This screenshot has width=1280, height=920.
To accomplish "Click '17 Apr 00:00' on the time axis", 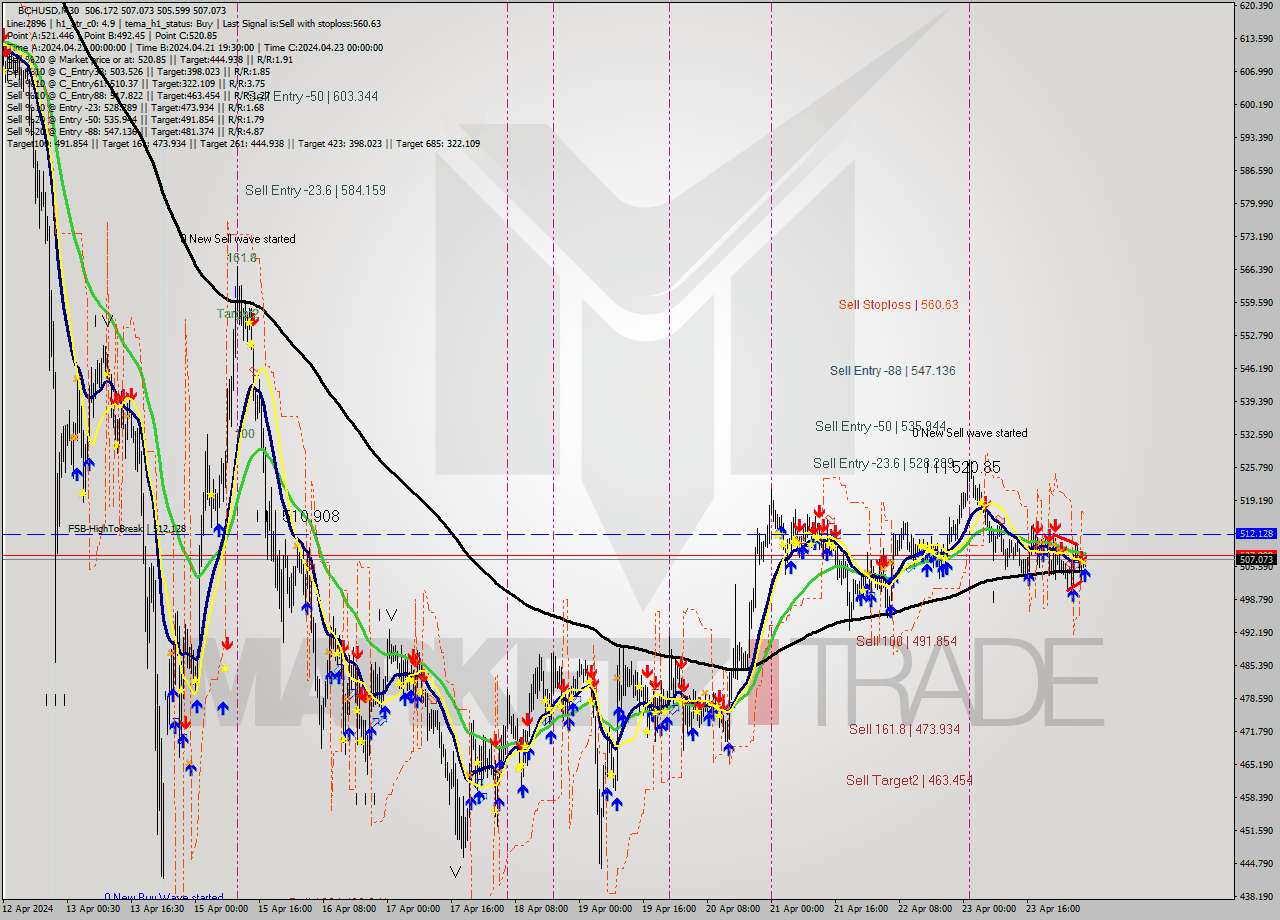I will pyautogui.click(x=413, y=910).
